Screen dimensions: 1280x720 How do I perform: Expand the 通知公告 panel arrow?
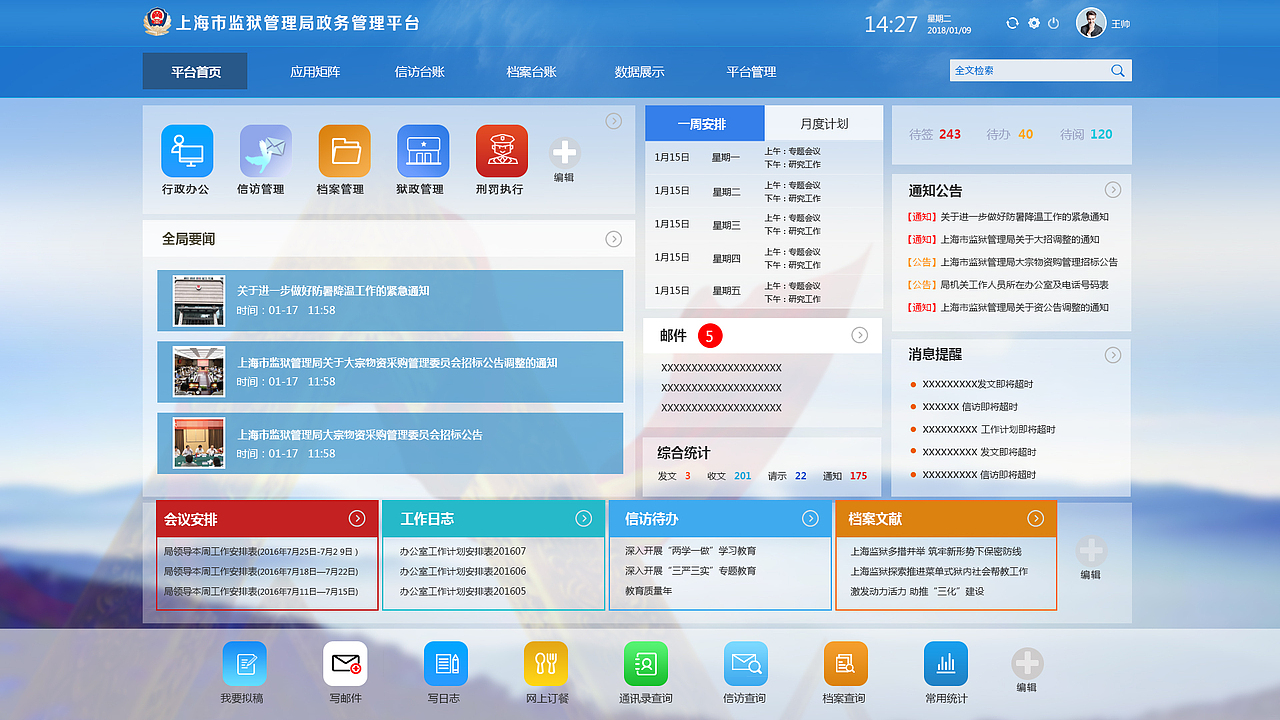[x=1113, y=189]
